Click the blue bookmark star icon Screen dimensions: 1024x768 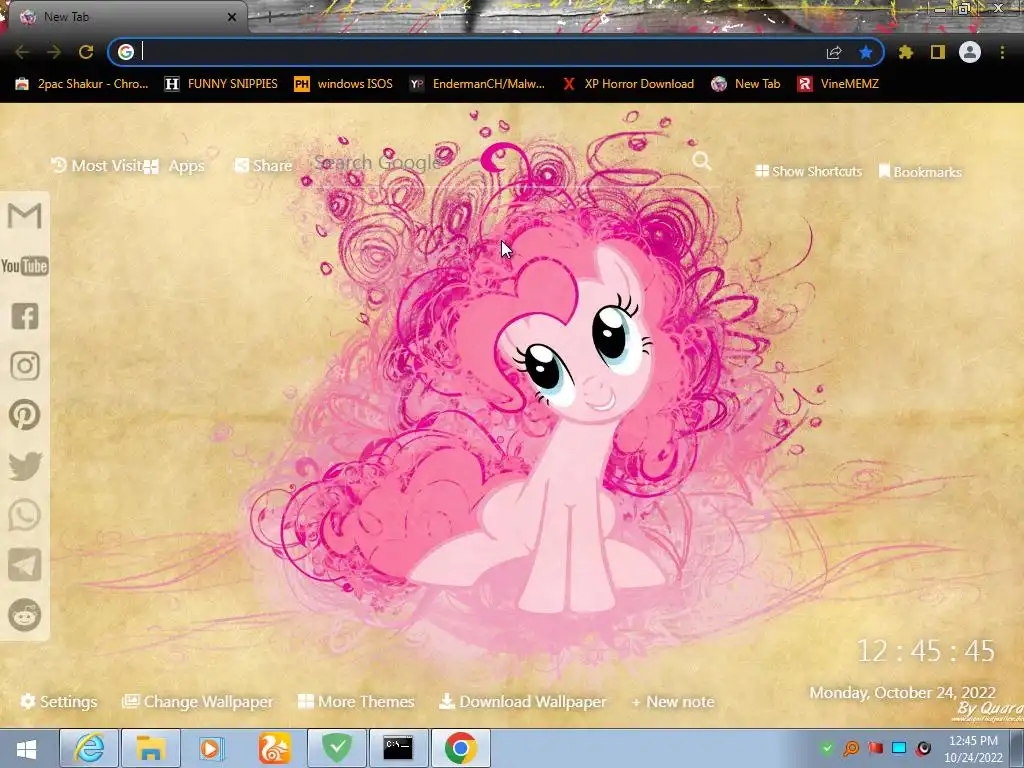[x=866, y=52]
